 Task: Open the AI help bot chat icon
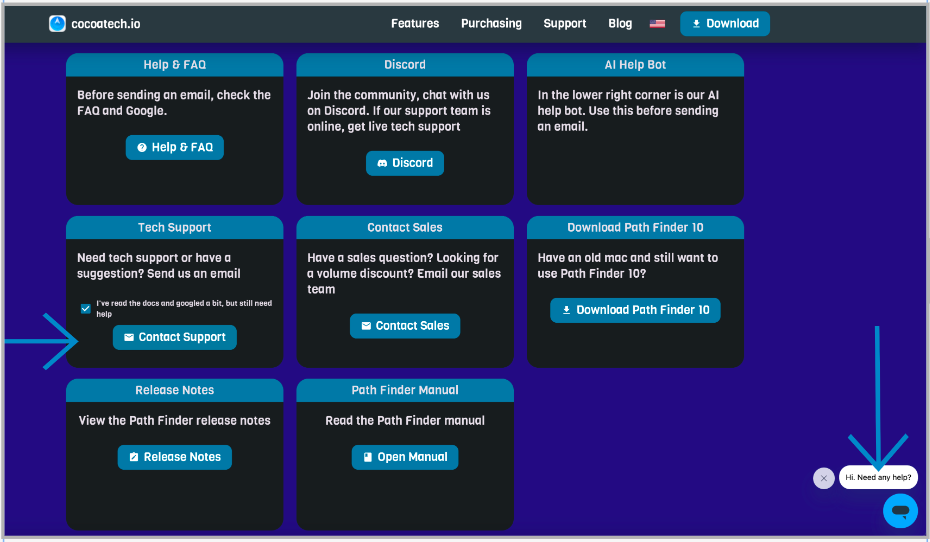pyautogui.click(x=900, y=511)
